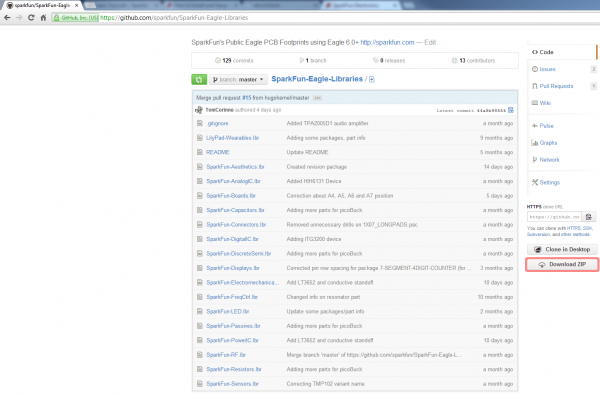Click the Download ZIP button
Screen dimensions: 600x396
[x=562, y=264]
